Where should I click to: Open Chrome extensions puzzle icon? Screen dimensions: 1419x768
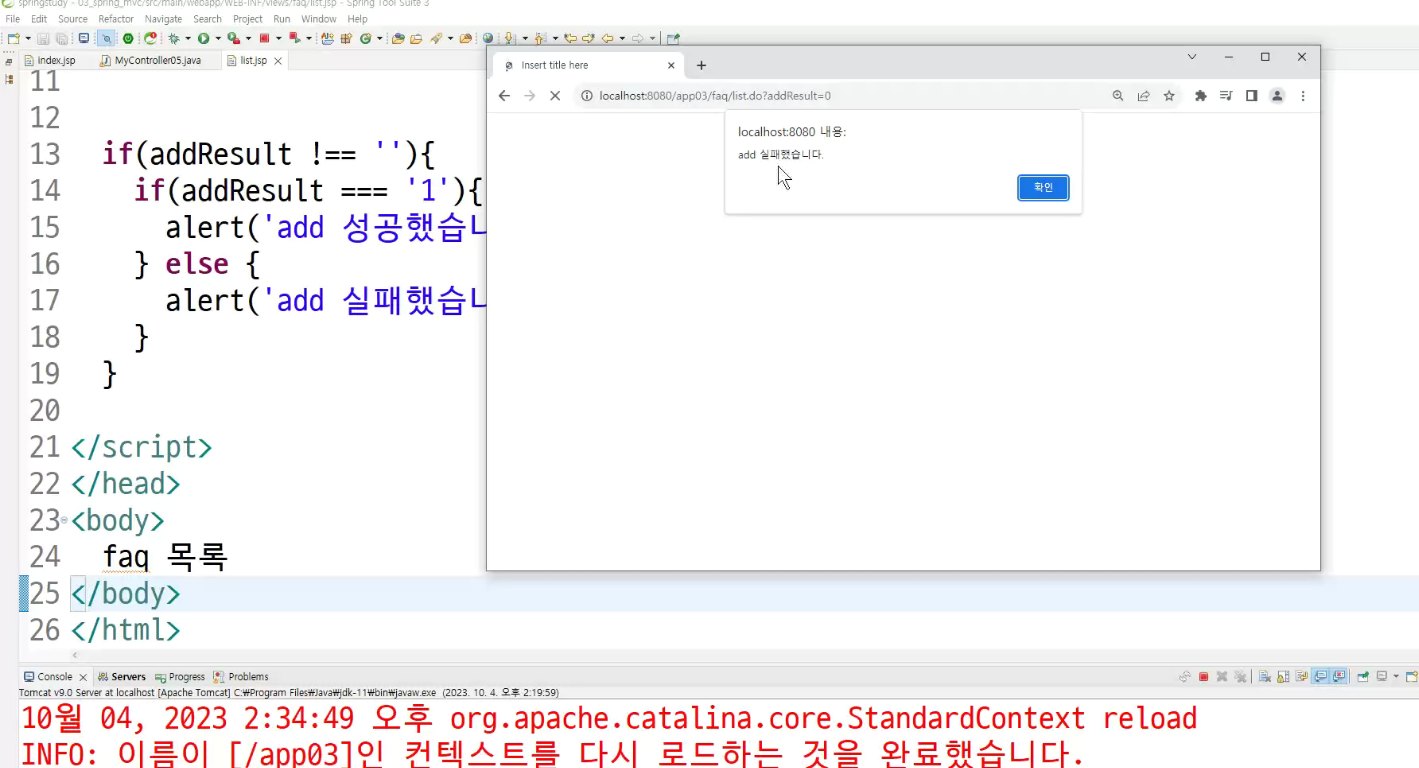1201,96
